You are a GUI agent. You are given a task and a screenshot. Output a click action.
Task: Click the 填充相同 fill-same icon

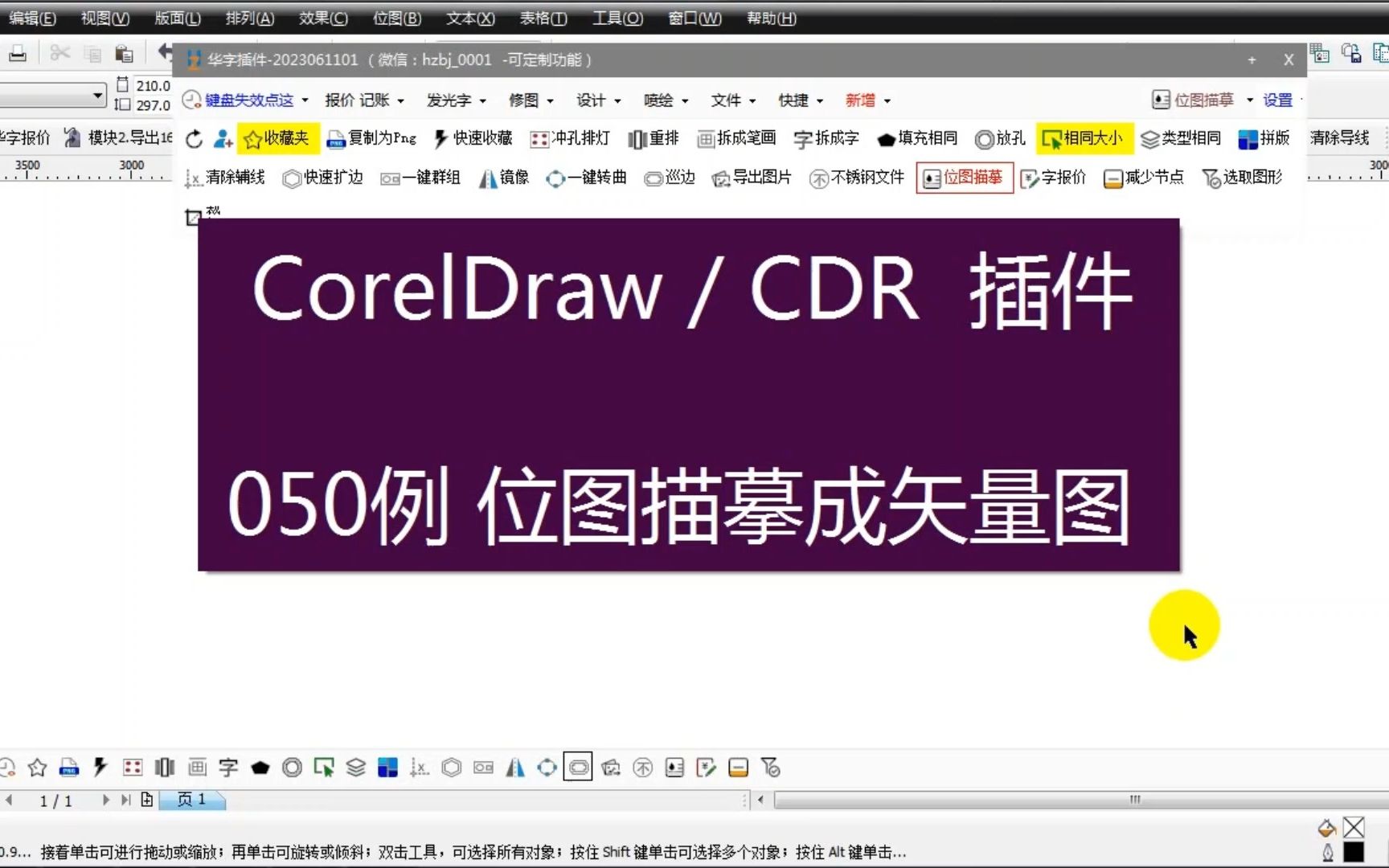point(916,138)
